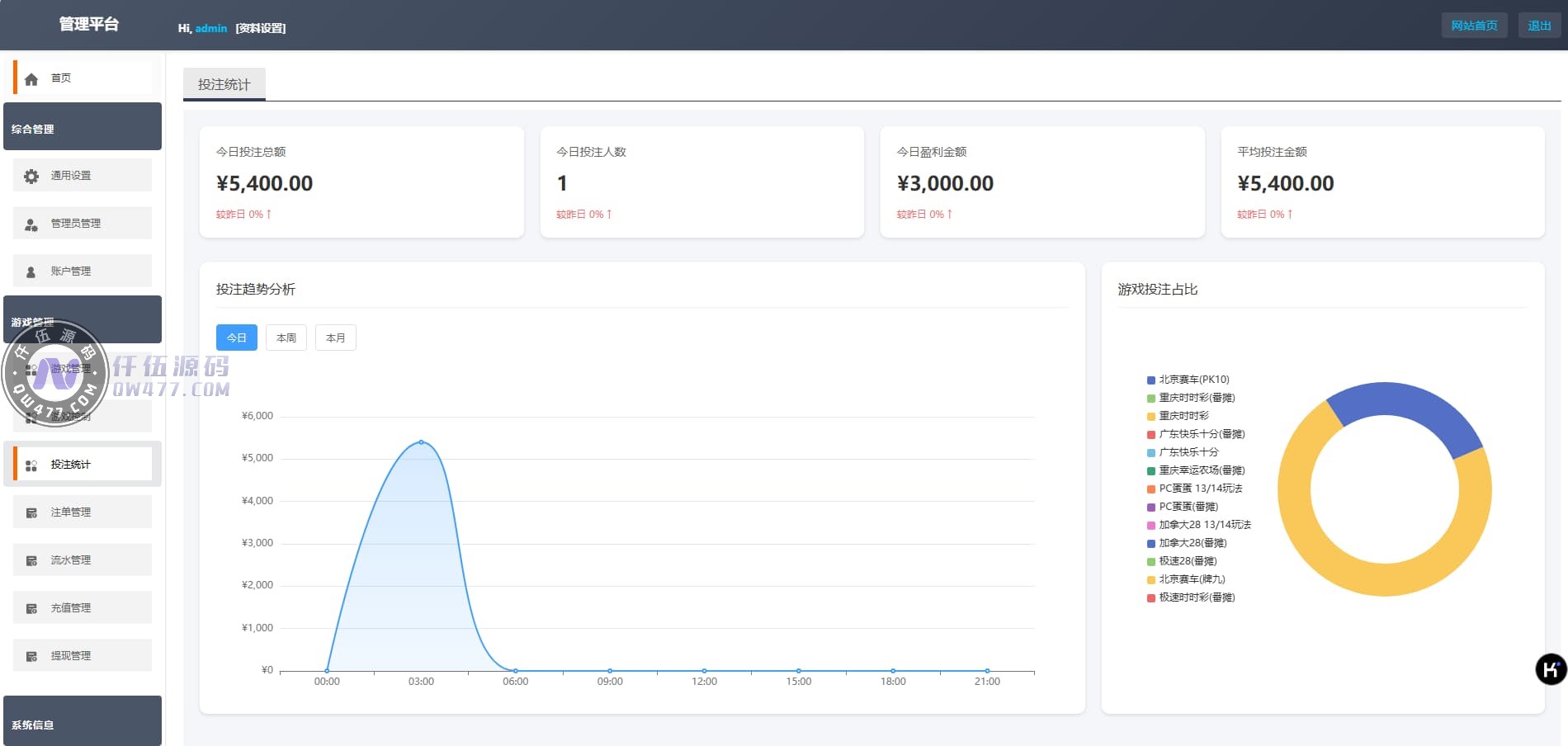Click the gear icon for 通用设置

tap(31, 176)
